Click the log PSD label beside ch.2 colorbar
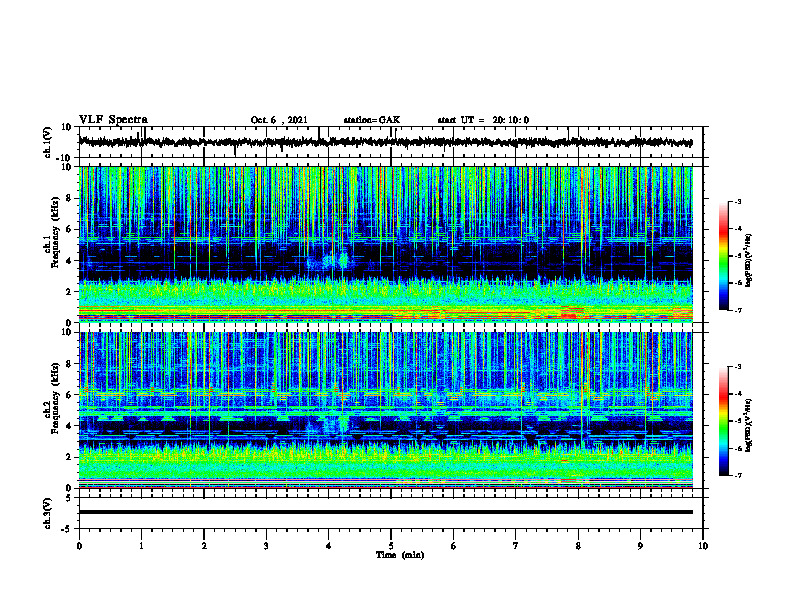 click(x=749, y=425)
